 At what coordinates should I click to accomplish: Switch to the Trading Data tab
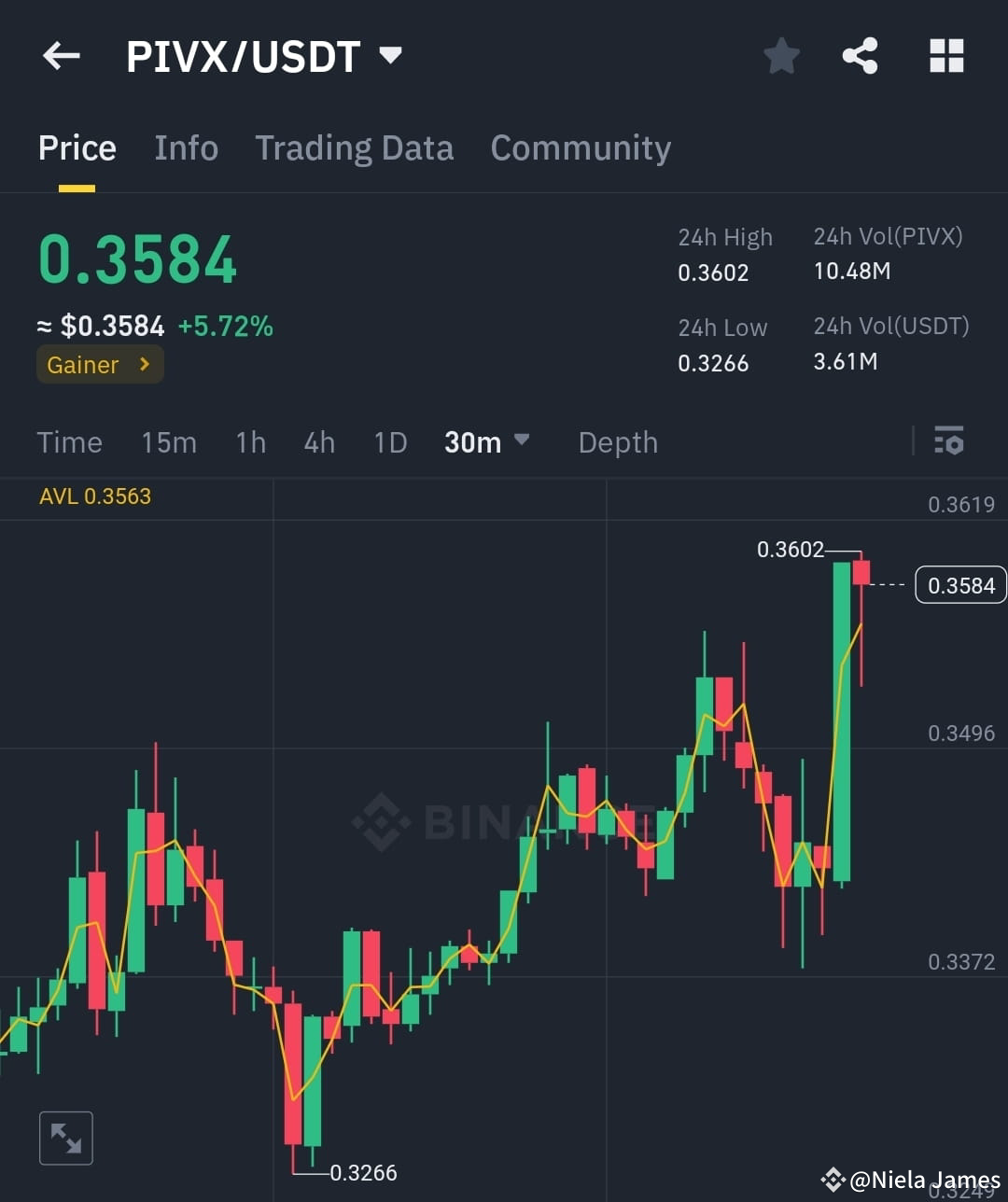pos(354,147)
